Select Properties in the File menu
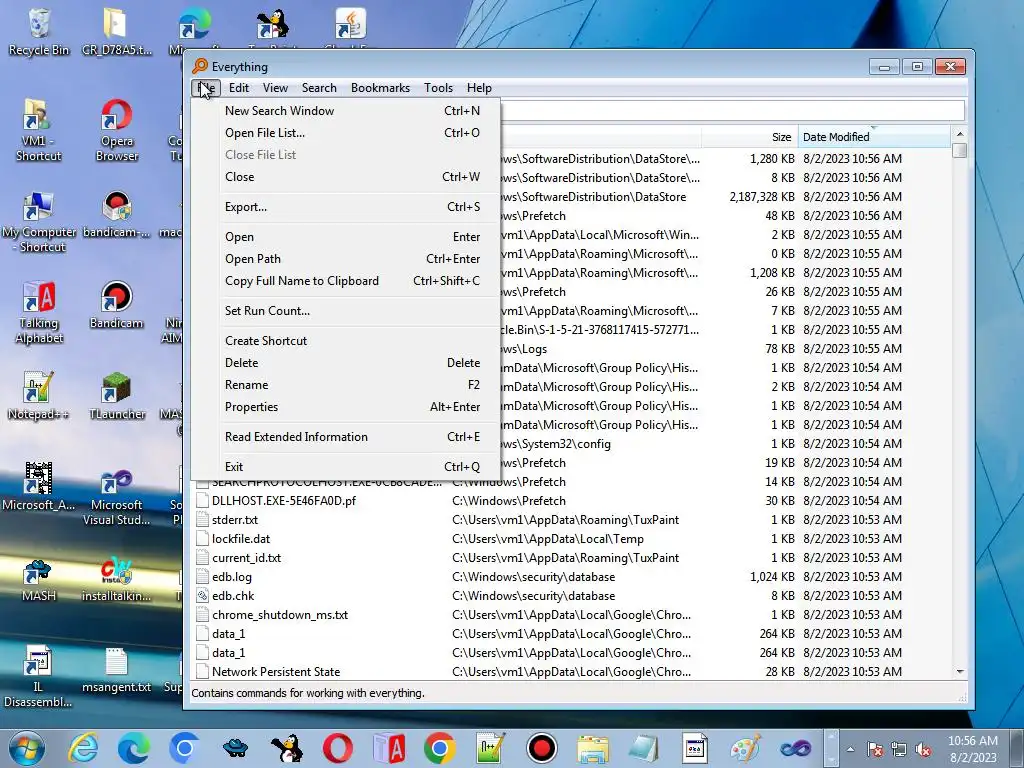 click(x=346, y=407)
